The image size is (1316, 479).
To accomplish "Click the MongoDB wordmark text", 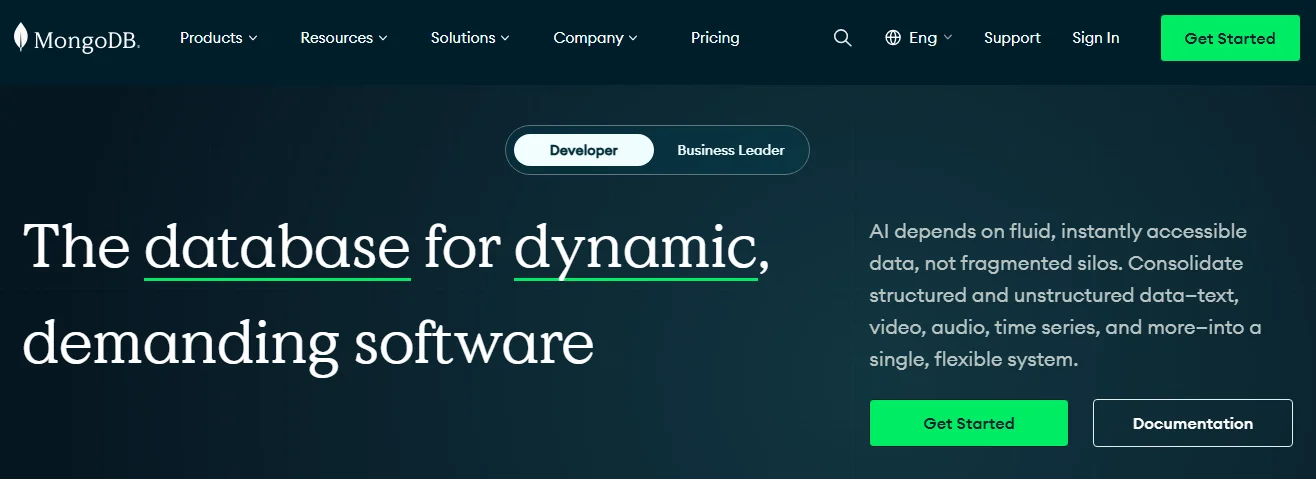I will pos(86,40).
